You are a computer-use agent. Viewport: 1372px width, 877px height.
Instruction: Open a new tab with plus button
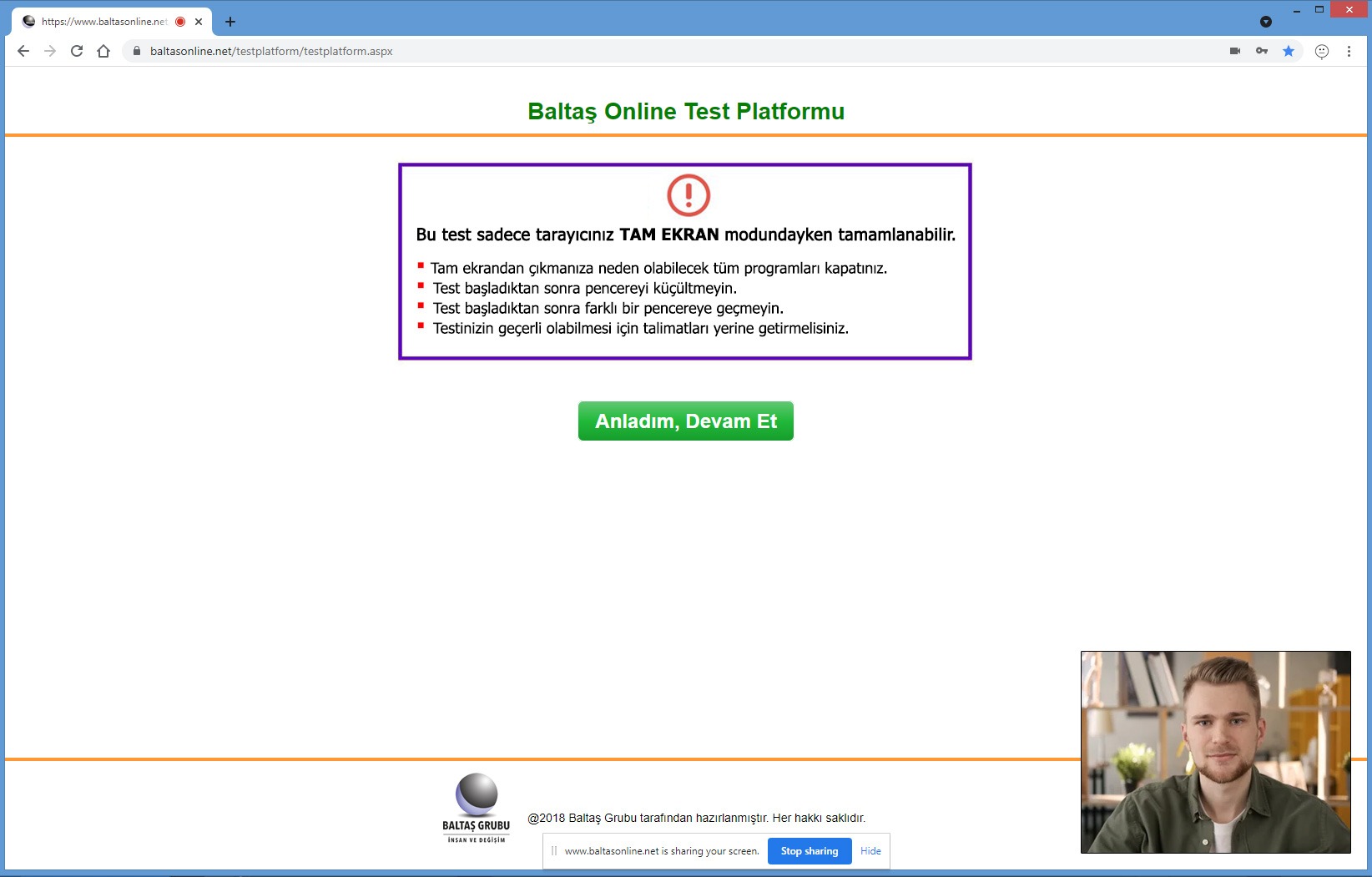click(x=230, y=22)
